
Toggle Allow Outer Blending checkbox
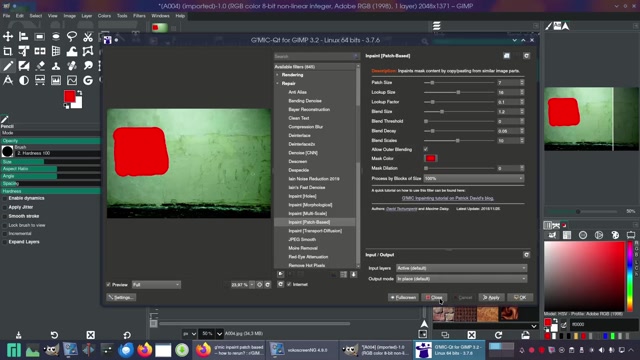[x=426, y=149]
